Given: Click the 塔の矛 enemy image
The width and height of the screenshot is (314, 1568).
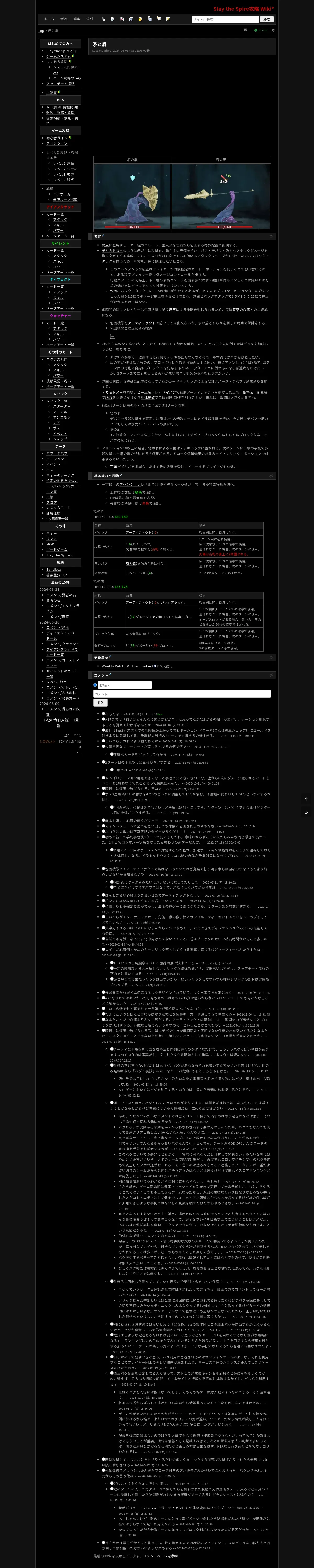Looking at the screenshot, I should [221, 197].
